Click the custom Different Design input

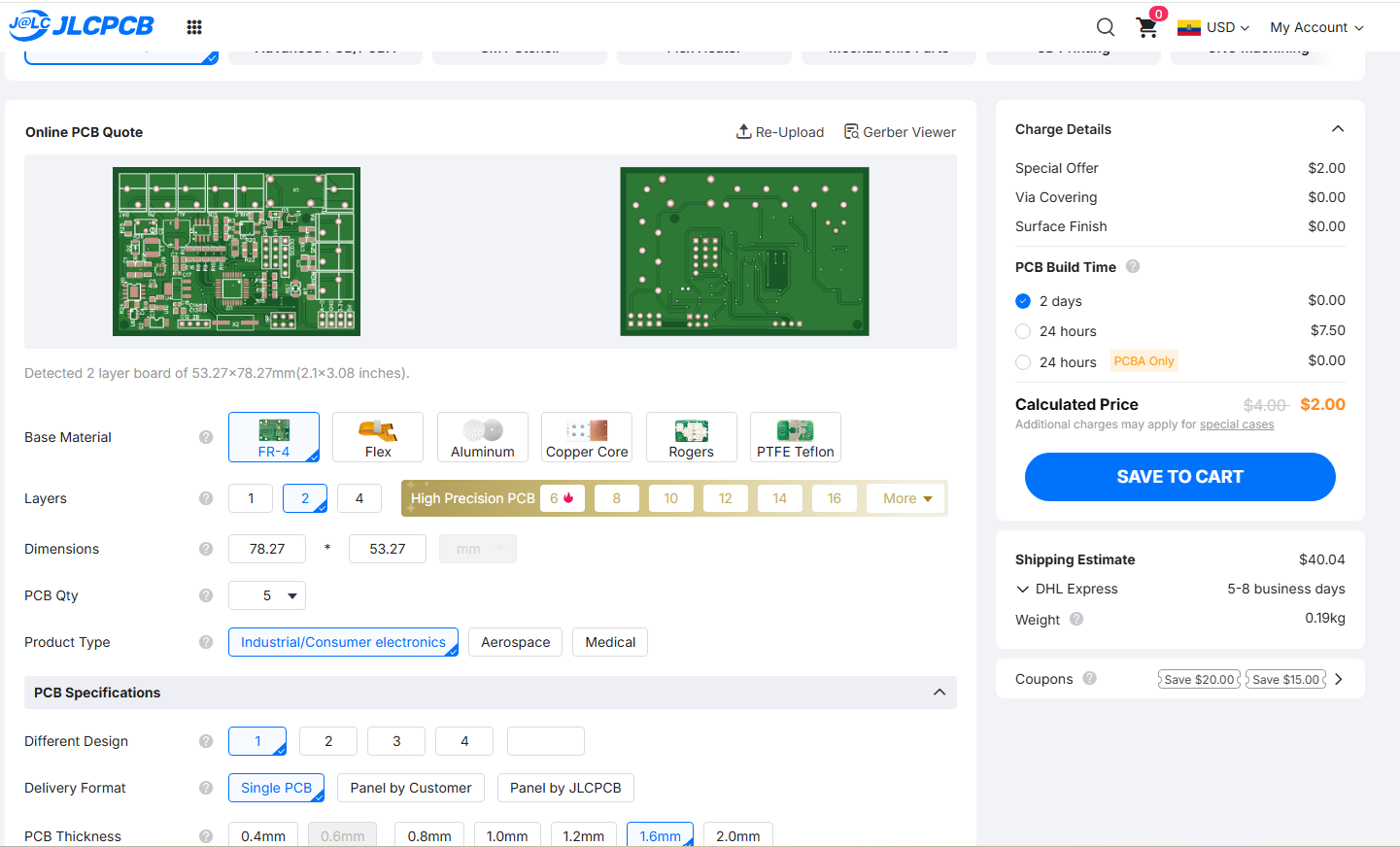pos(546,741)
